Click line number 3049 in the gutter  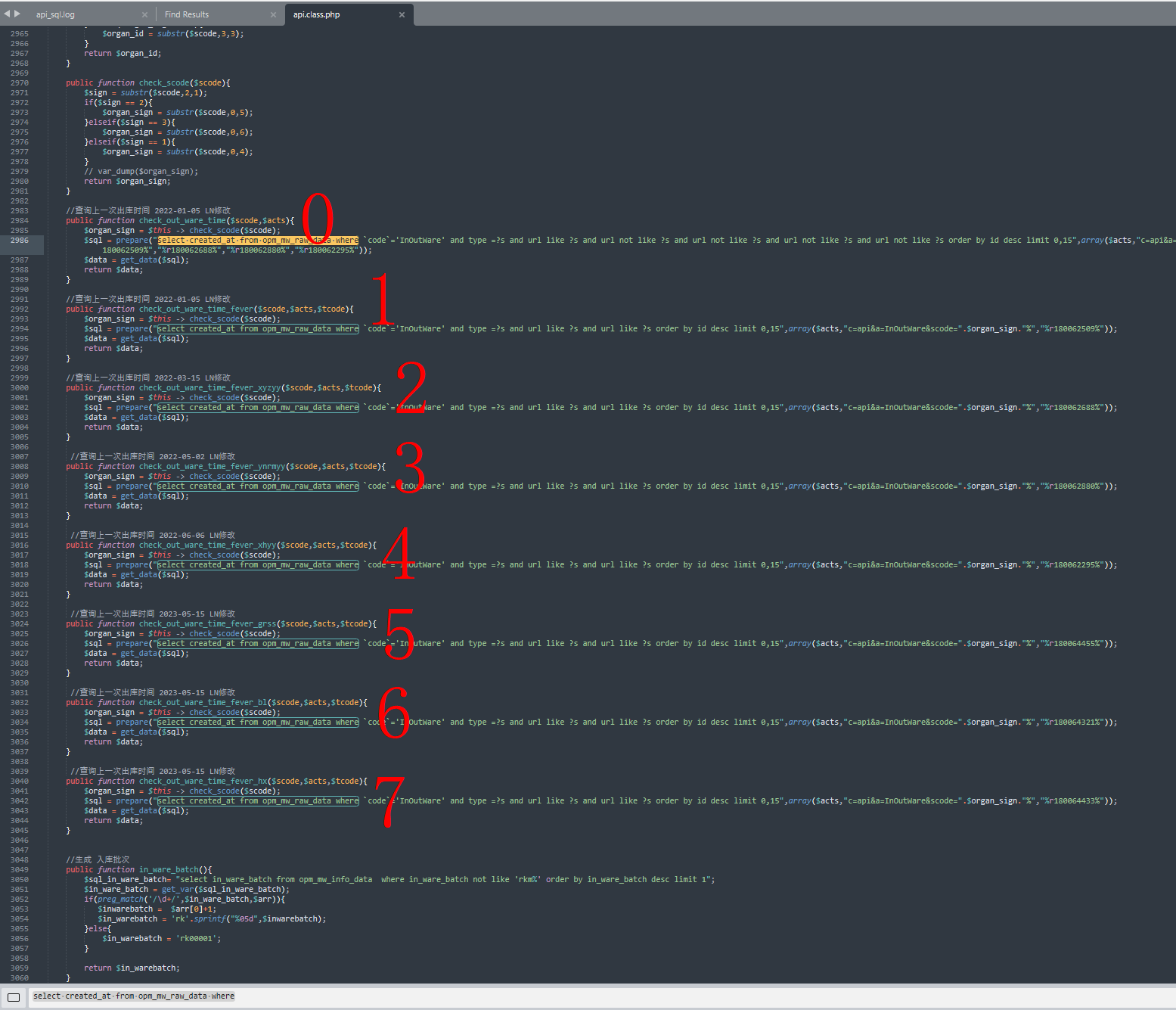pos(19,870)
